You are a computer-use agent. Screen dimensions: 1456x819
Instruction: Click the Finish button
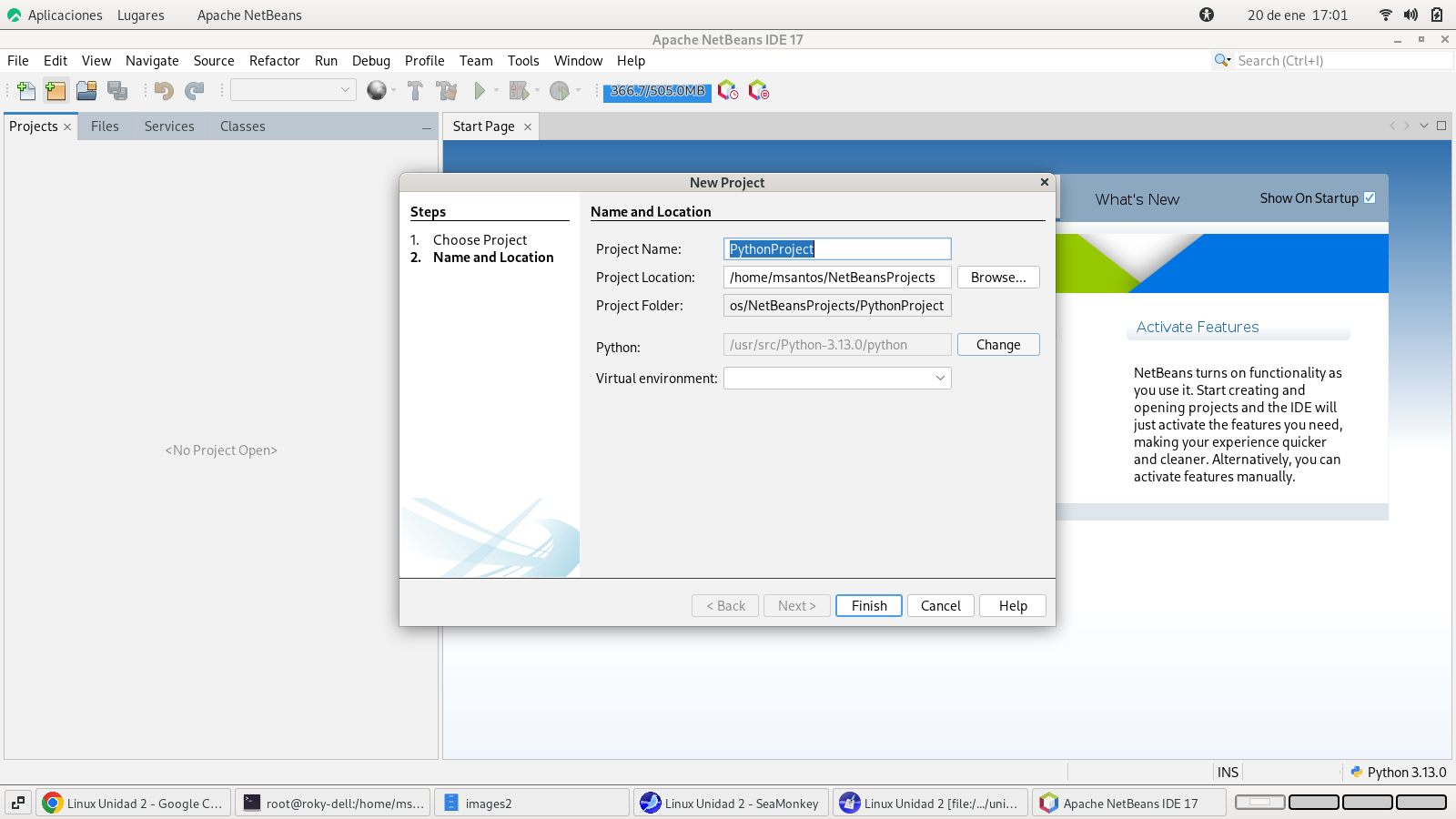(x=868, y=606)
